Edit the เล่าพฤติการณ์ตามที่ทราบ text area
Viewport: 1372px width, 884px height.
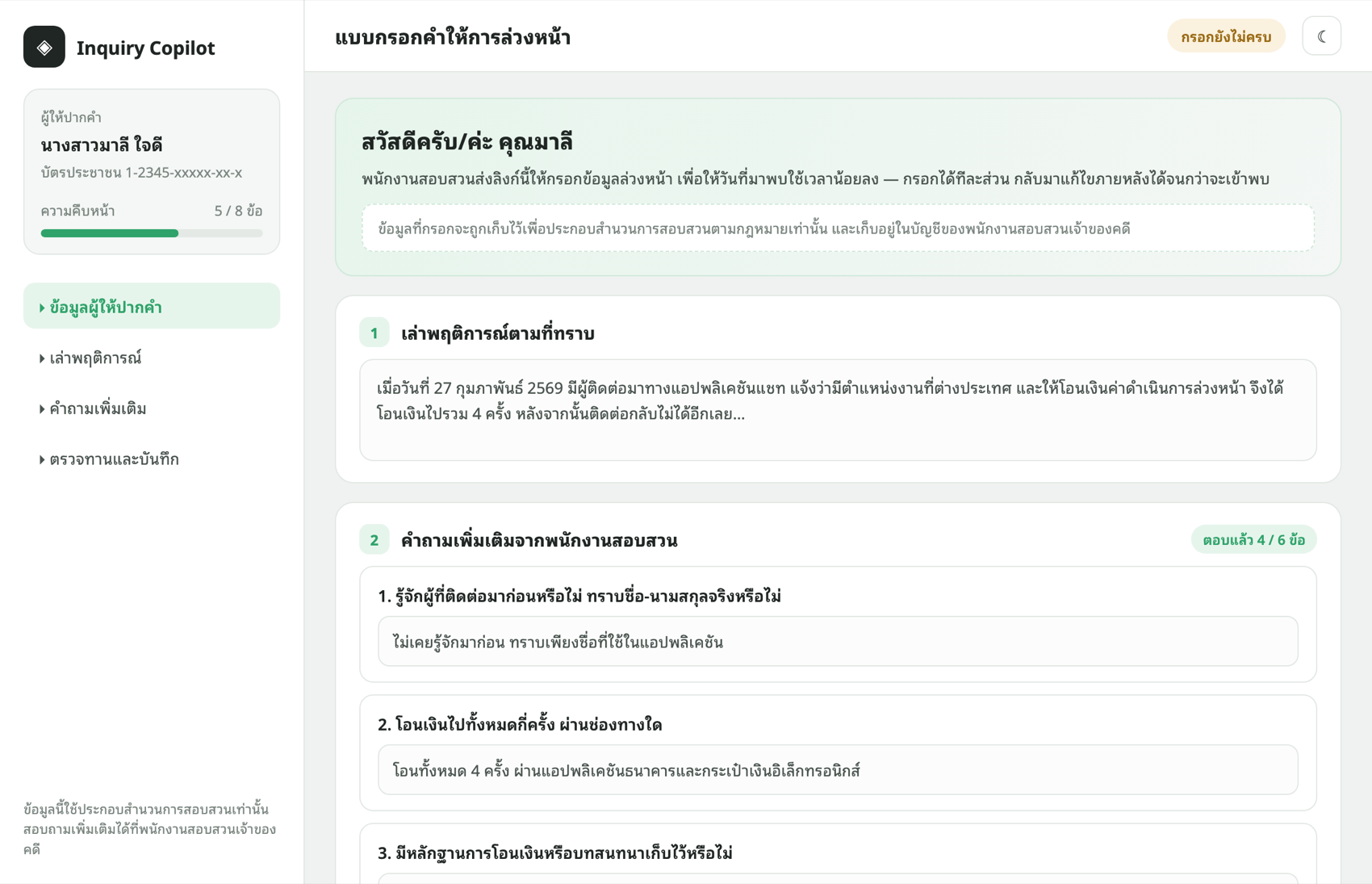[x=838, y=410]
